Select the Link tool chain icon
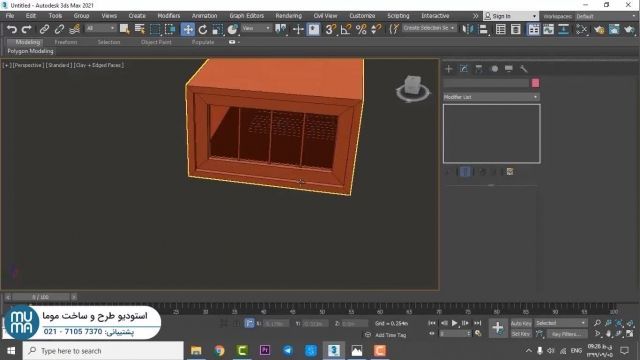Screen dimensions: 640x360 [44, 29]
